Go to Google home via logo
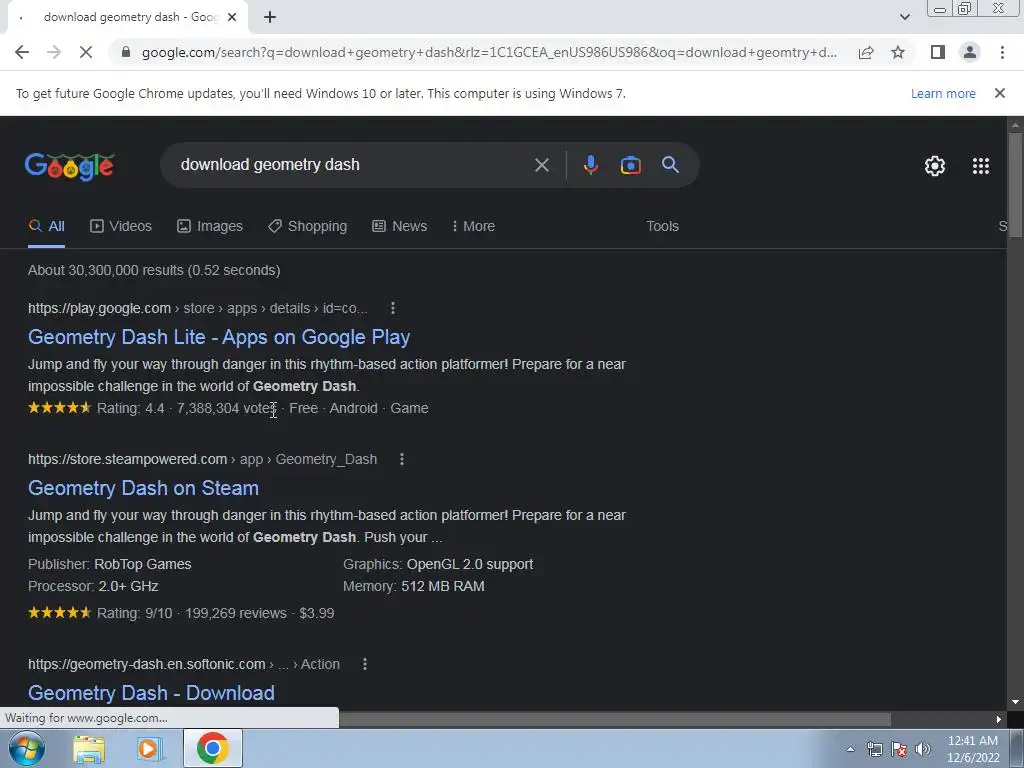 click(70, 166)
